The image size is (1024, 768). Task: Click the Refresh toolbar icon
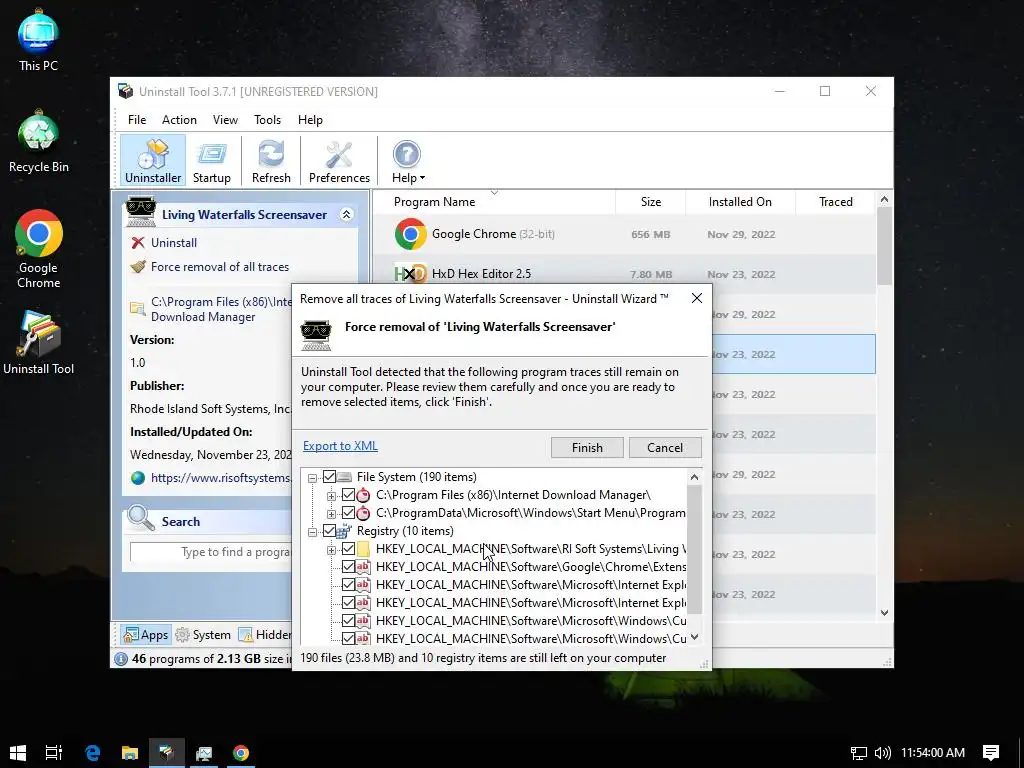(271, 161)
